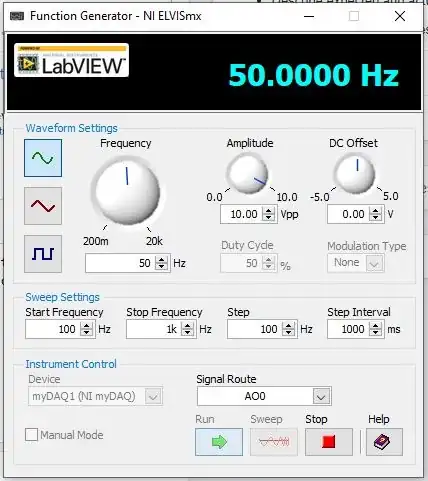Increment the DC Offset stepper
The height and width of the screenshot is (481, 428).
pyautogui.click(x=376, y=210)
